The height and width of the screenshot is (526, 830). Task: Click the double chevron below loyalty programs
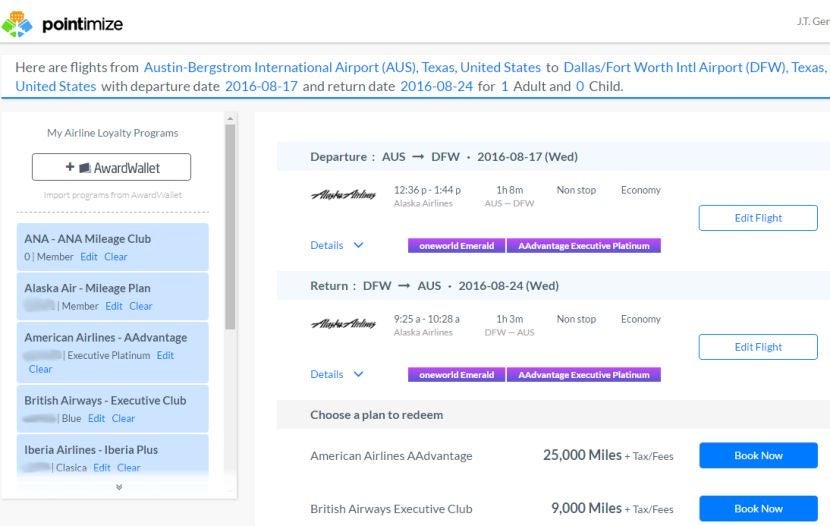point(120,488)
